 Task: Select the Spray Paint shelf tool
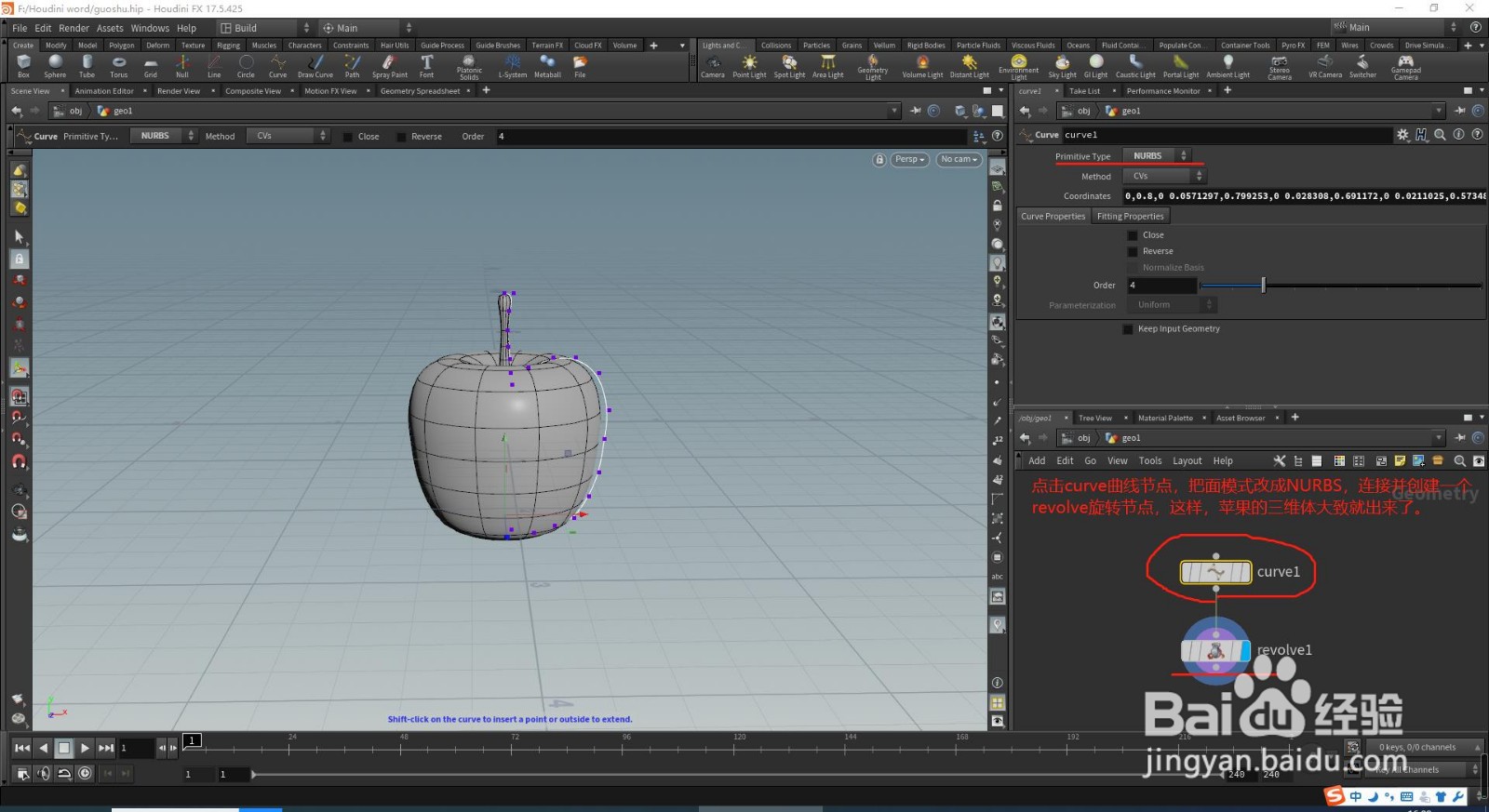tap(389, 65)
